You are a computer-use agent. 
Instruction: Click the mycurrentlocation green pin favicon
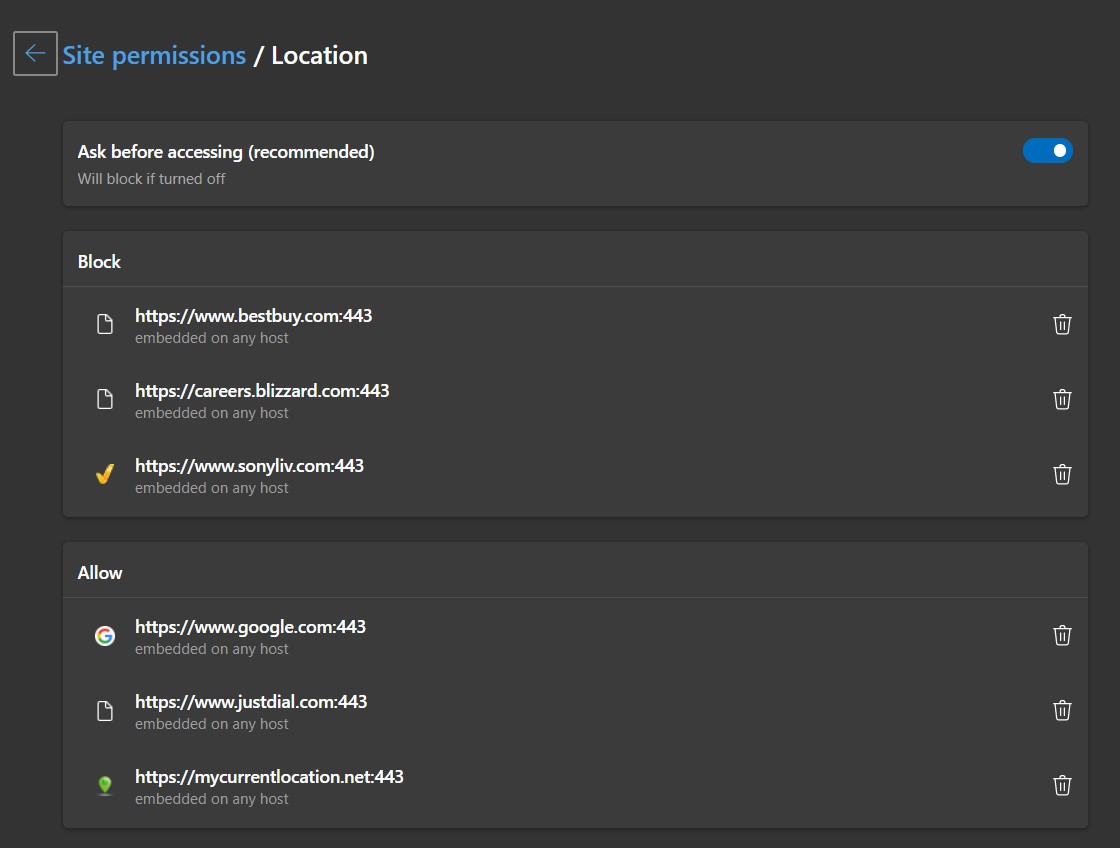(x=105, y=785)
